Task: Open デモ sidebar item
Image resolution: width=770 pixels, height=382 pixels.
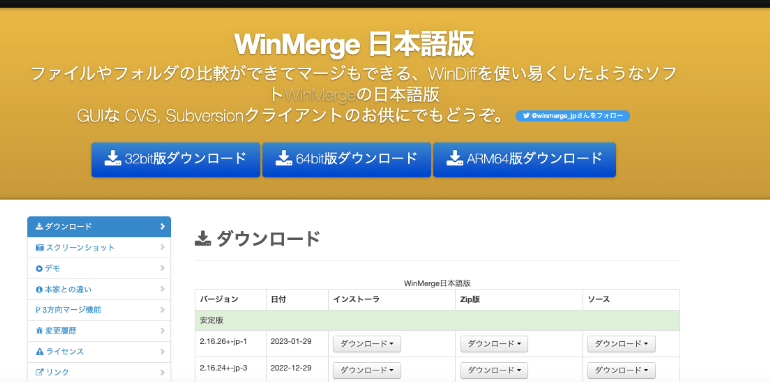Action: (99, 268)
